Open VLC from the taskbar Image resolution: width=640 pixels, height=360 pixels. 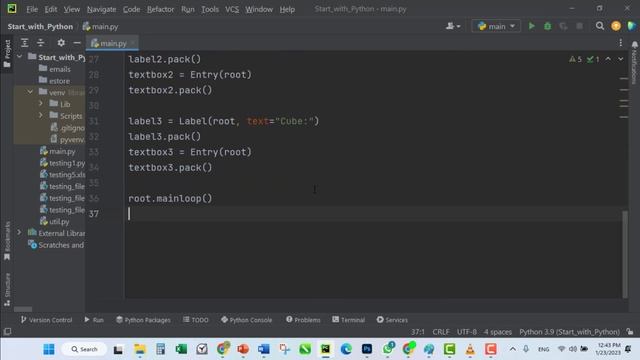[x=470, y=349]
